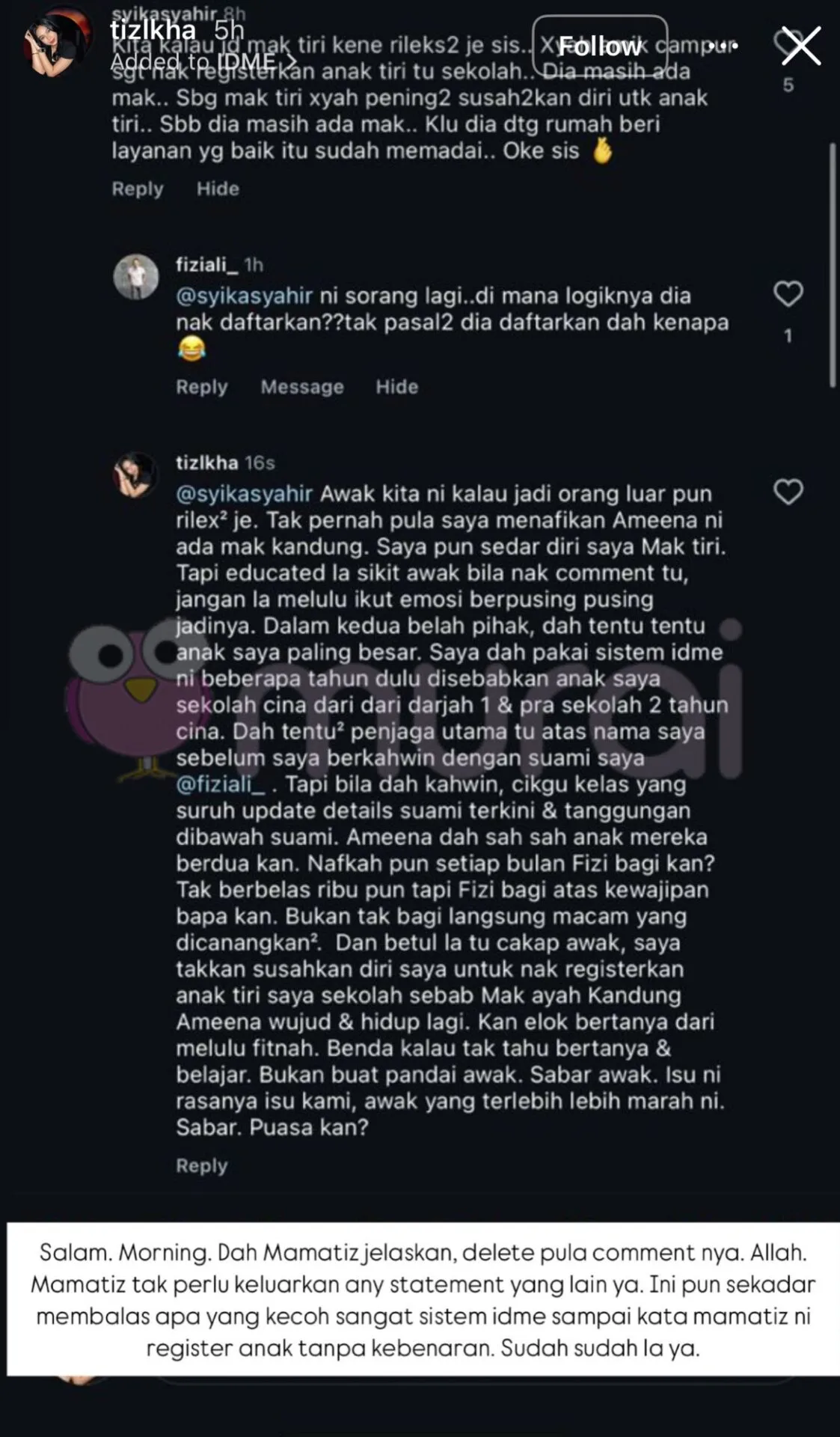Screen dimensions: 840x1437
Task: Close the story with the X icon
Action: [801, 46]
